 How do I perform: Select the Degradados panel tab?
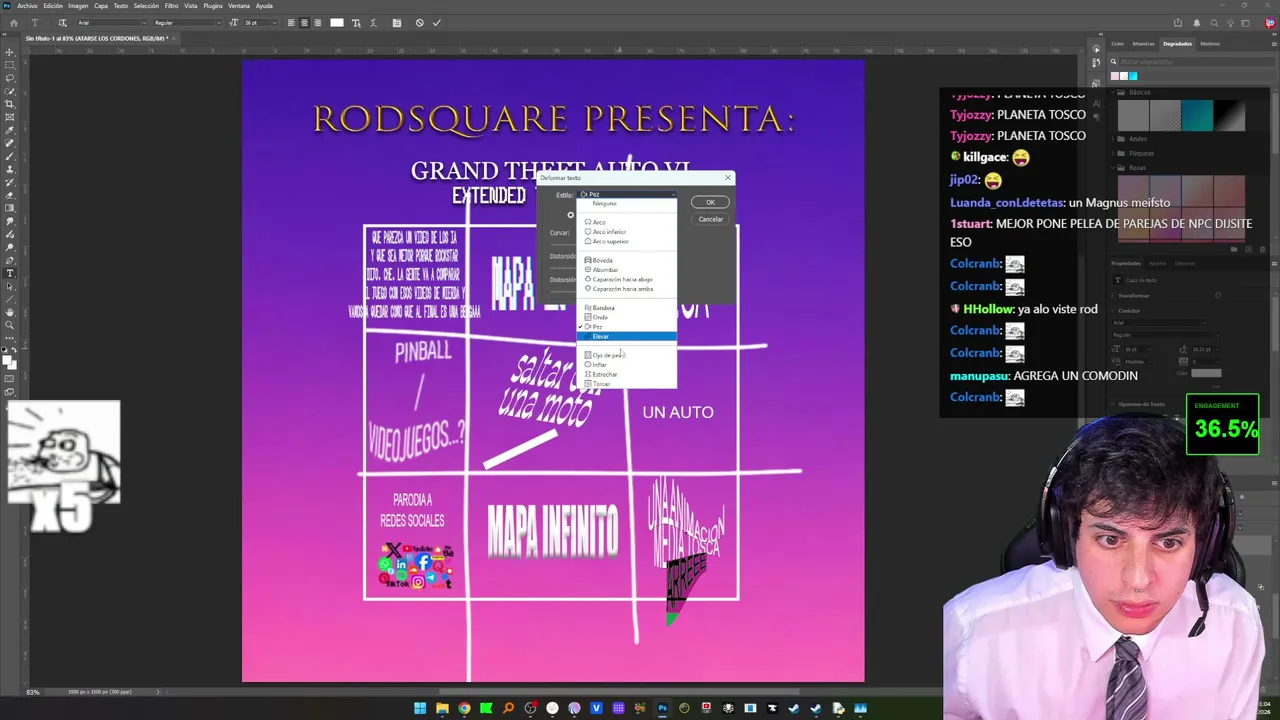pyautogui.click(x=1177, y=44)
